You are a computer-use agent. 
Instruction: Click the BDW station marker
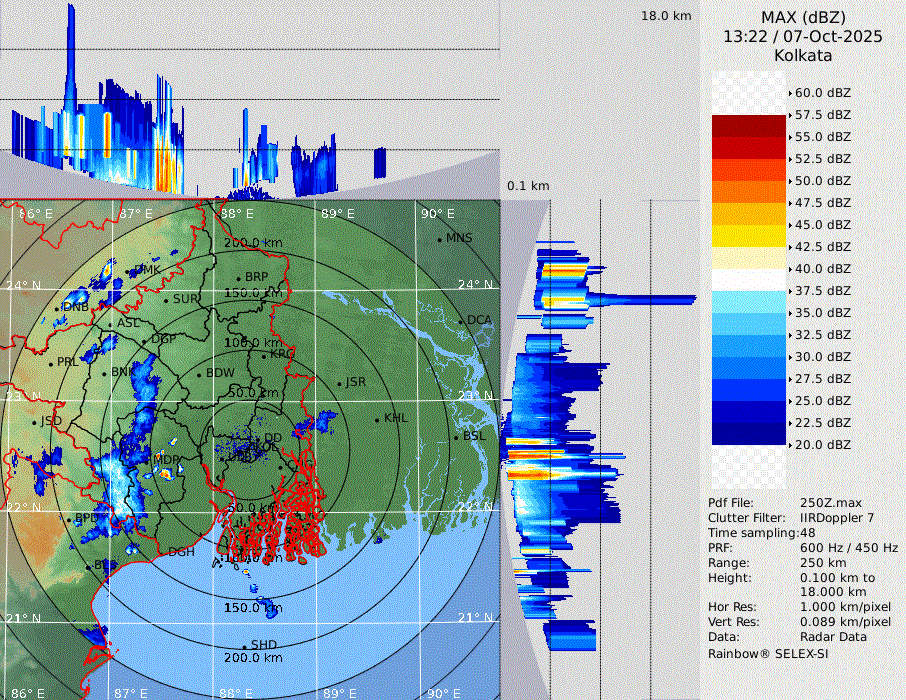[199, 375]
